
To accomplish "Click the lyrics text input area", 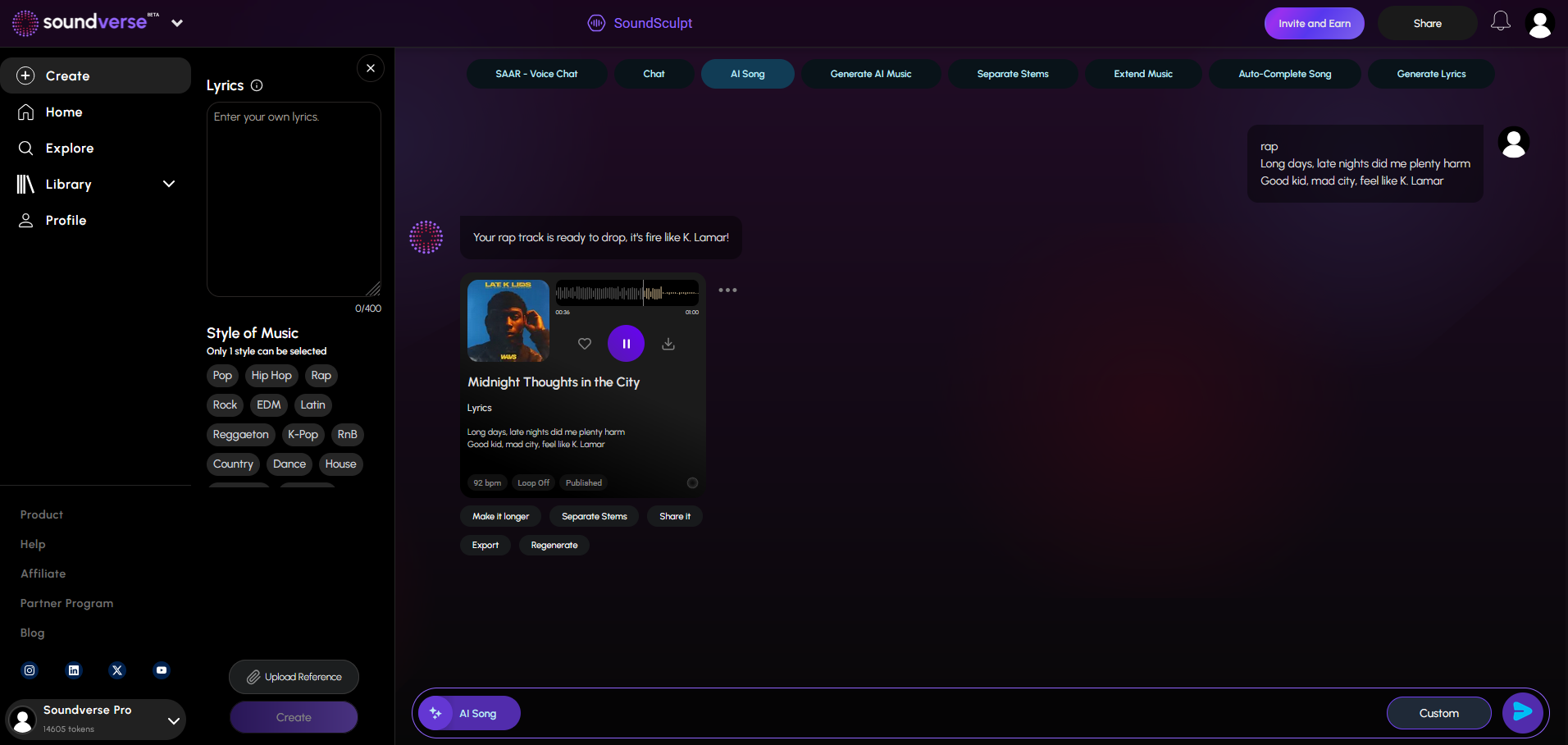I will pos(294,199).
